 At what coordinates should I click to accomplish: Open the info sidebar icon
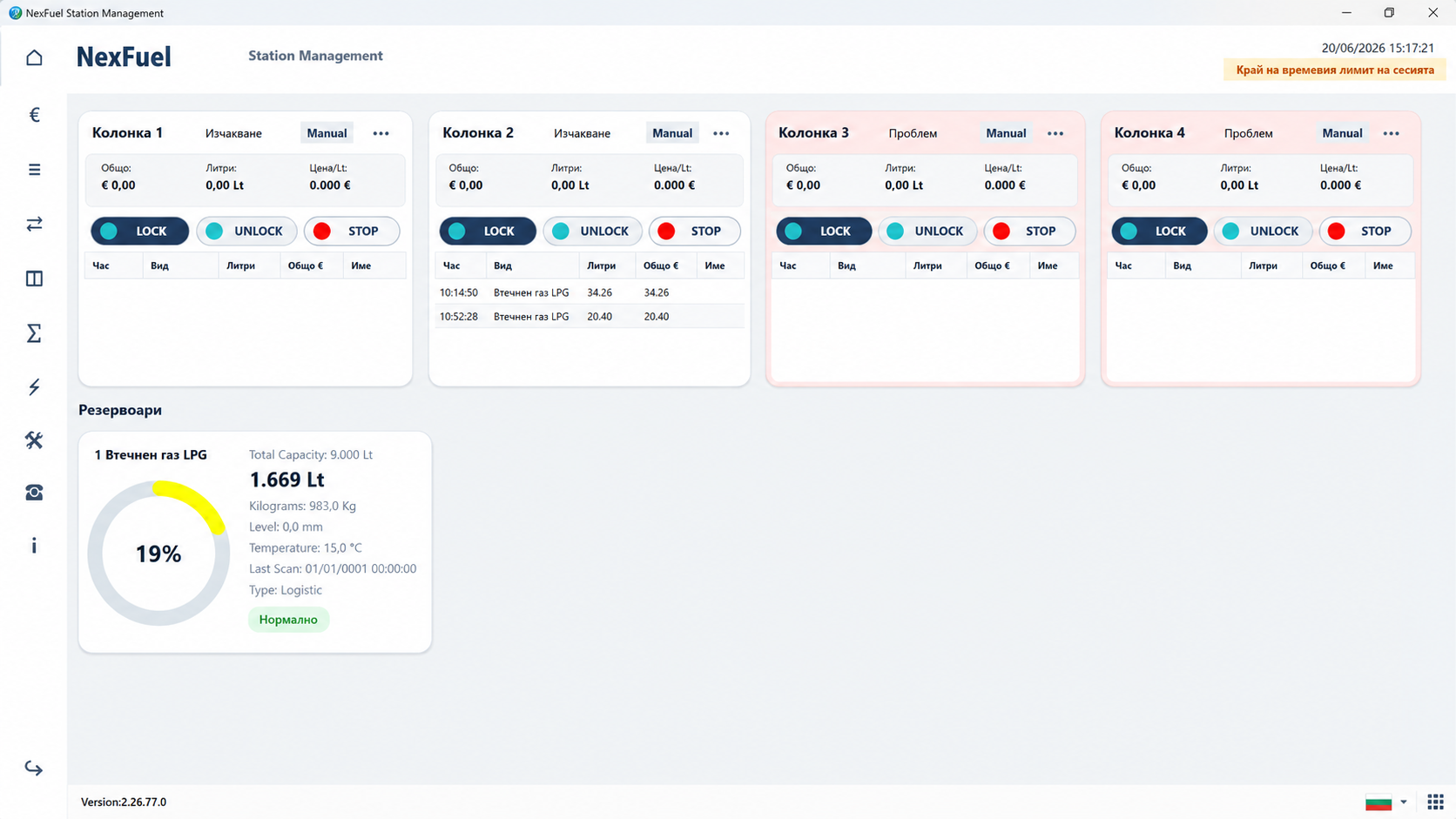click(x=34, y=546)
